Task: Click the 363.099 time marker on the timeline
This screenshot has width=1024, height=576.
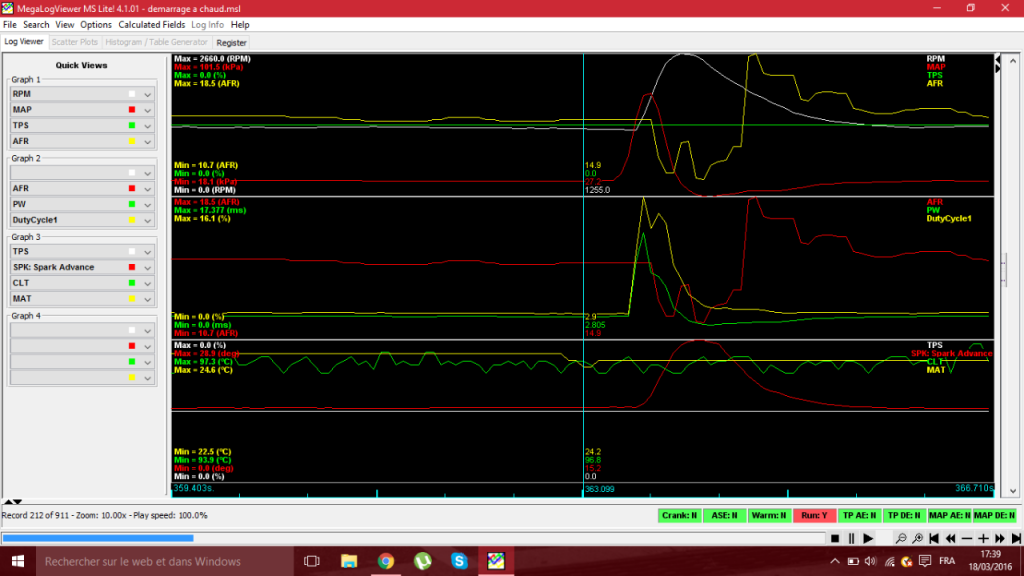Action: coord(599,489)
